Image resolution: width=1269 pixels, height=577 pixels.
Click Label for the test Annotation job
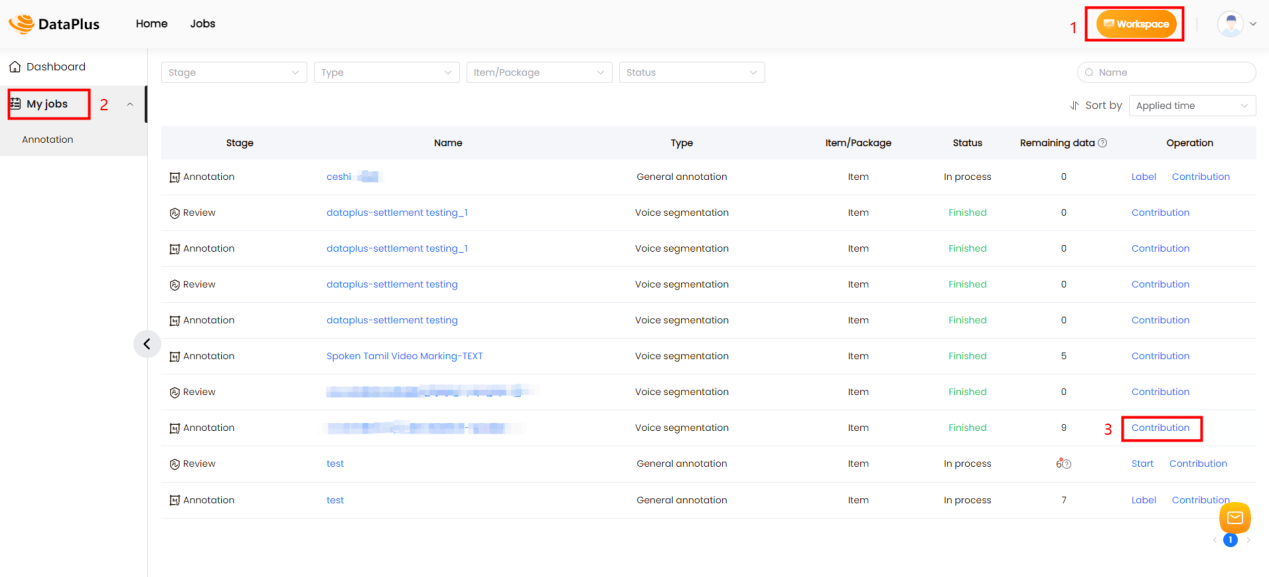click(x=1143, y=500)
